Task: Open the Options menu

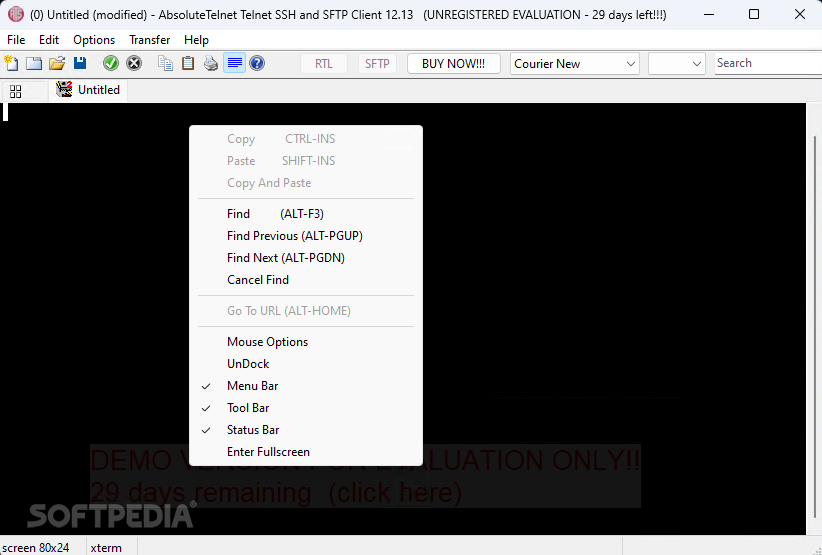Action: [94, 40]
